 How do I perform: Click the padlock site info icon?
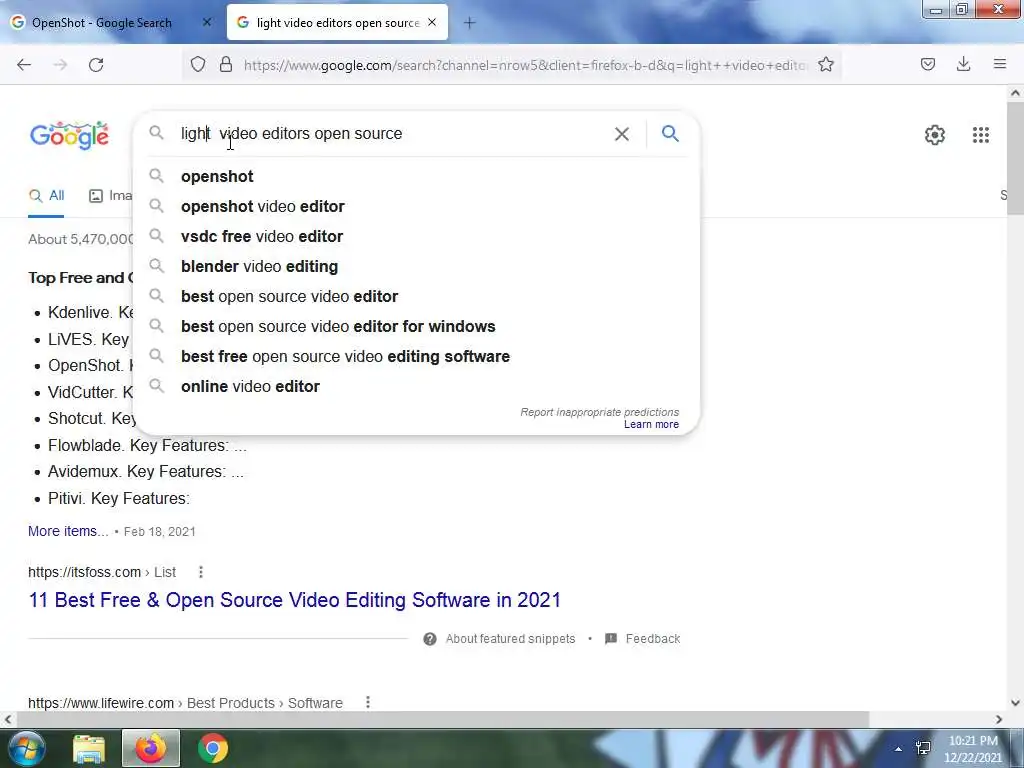226,64
